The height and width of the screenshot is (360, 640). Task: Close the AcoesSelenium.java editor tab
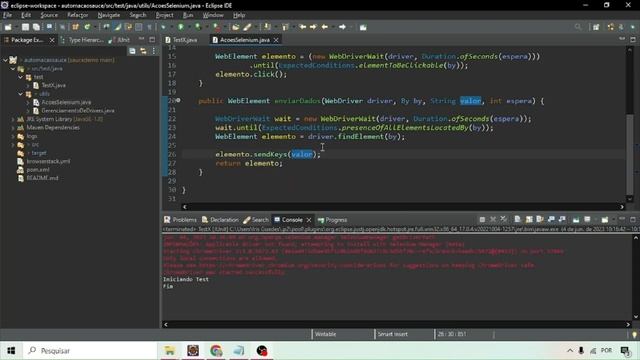(x=276, y=40)
